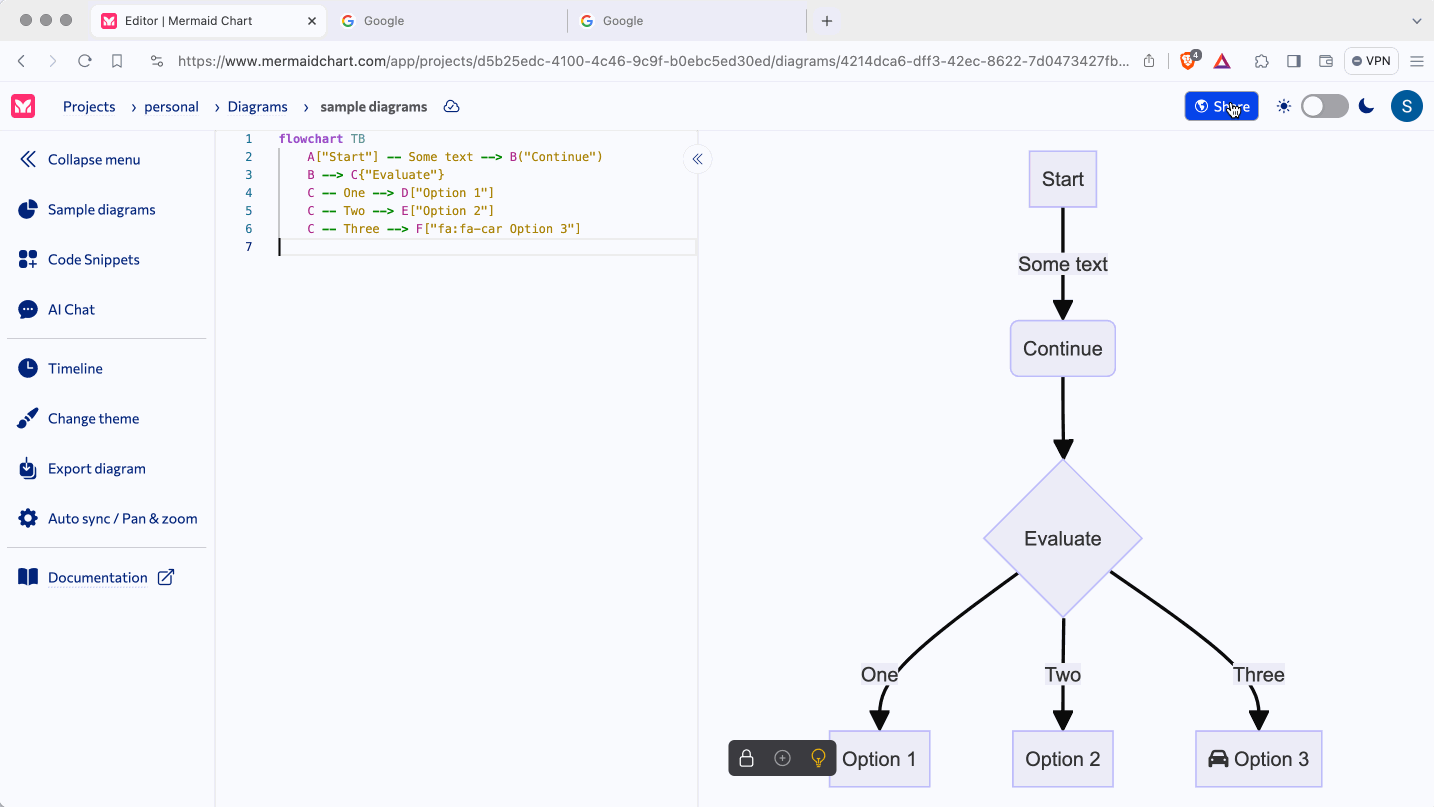Click the Brave Rewards triangle icon
The height and width of the screenshot is (807, 1434).
[1222, 61]
